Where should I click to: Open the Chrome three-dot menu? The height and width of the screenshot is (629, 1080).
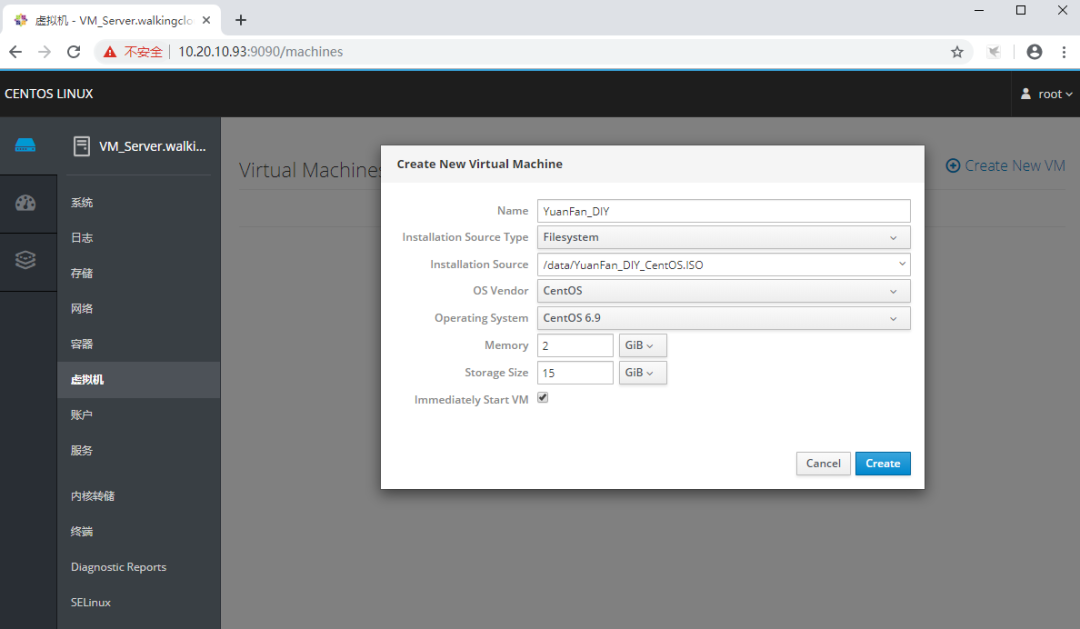coord(1063,52)
